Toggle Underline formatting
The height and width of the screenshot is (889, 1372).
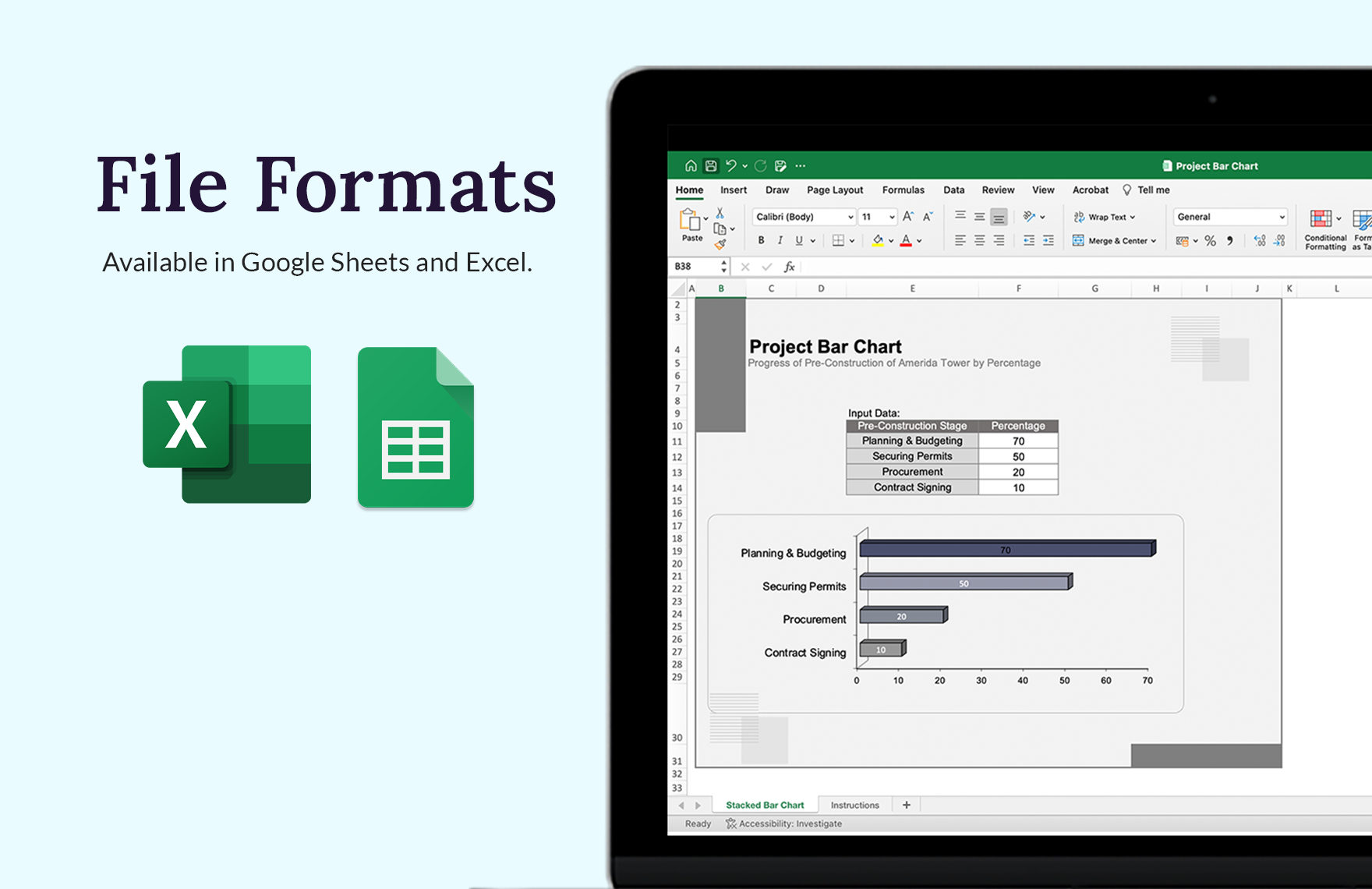click(798, 240)
